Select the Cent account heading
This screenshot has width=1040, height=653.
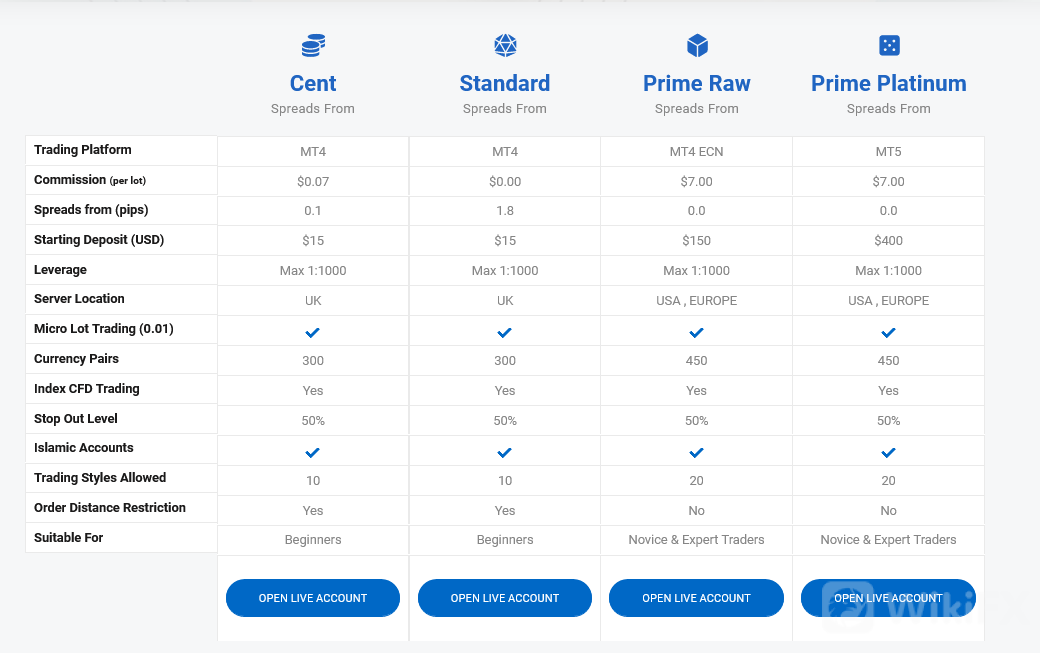(x=313, y=83)
